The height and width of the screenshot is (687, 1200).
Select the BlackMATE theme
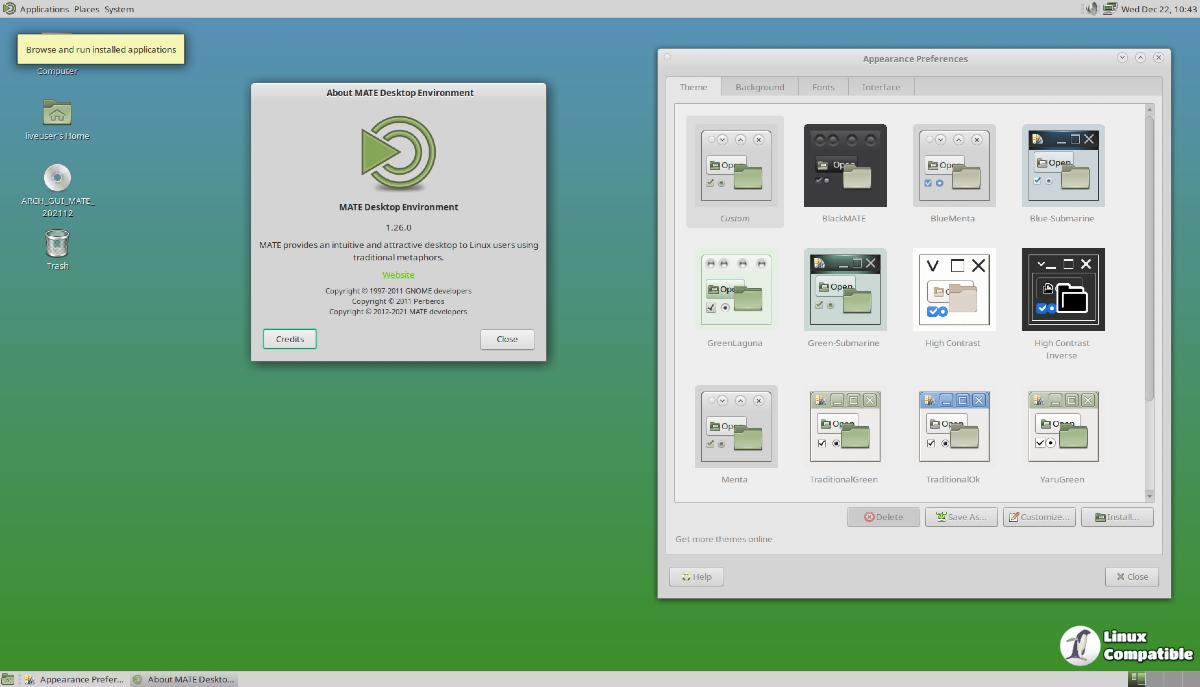coord(845,165)
